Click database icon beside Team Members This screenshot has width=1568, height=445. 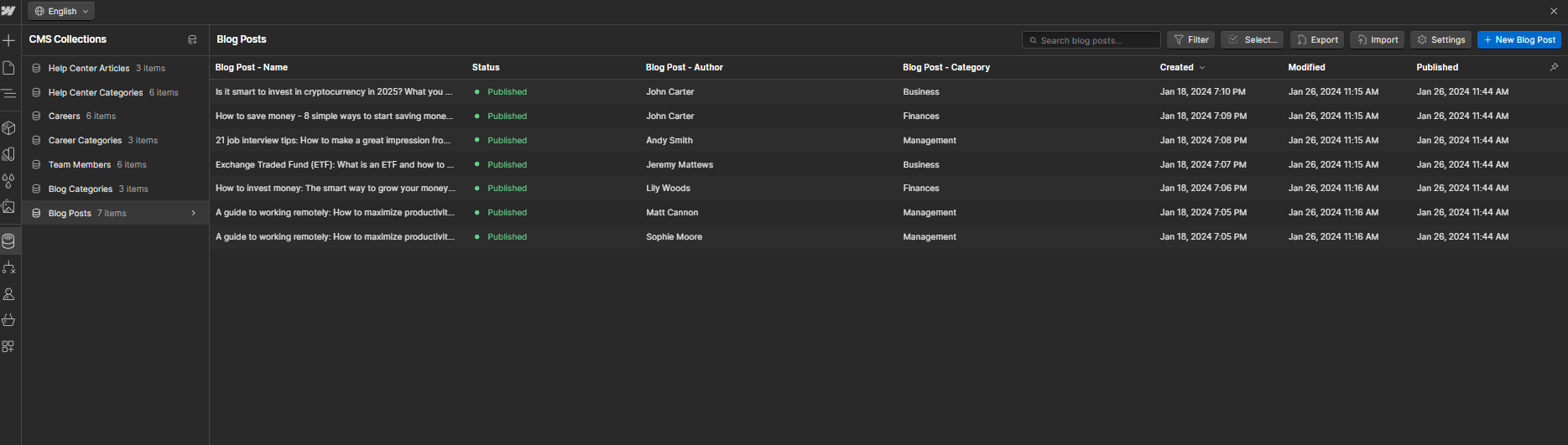tap(36, 164)
